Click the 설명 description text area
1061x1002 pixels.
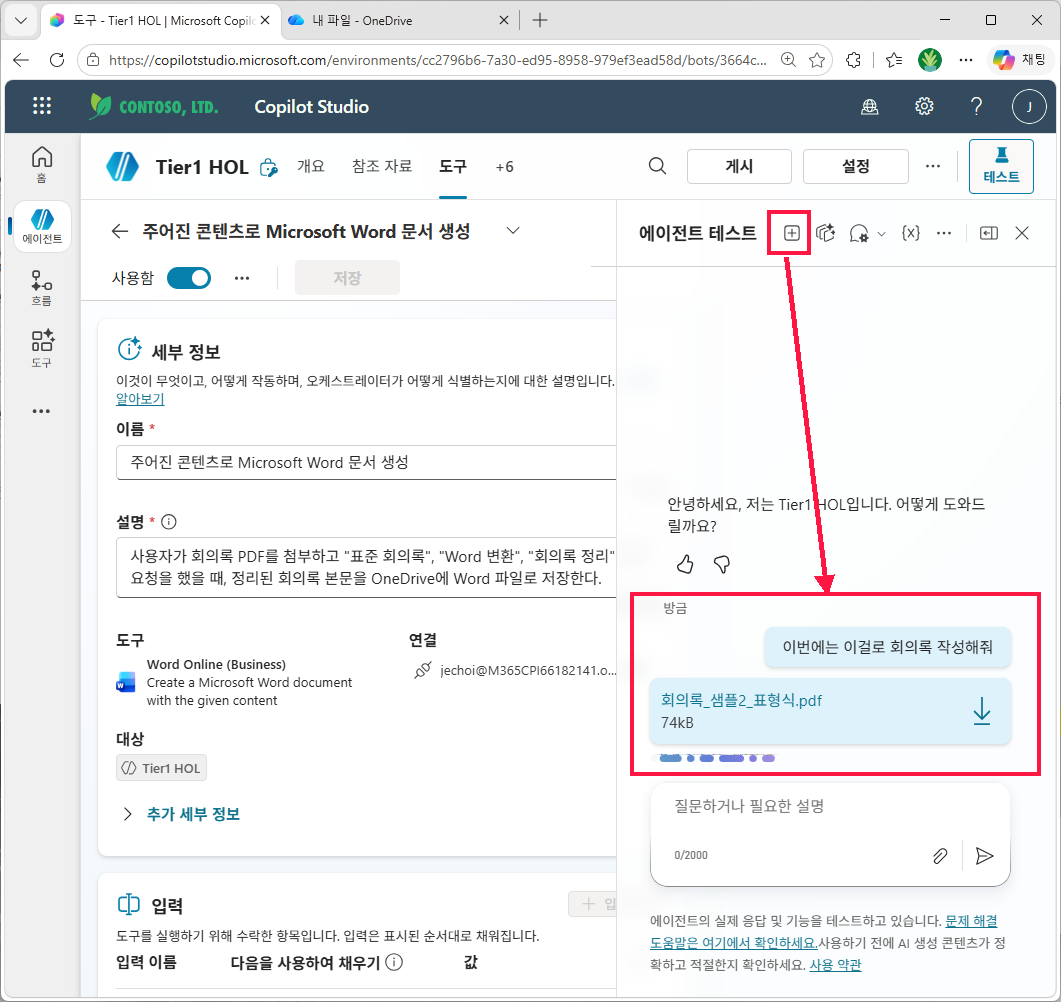[x=366, y=567]
